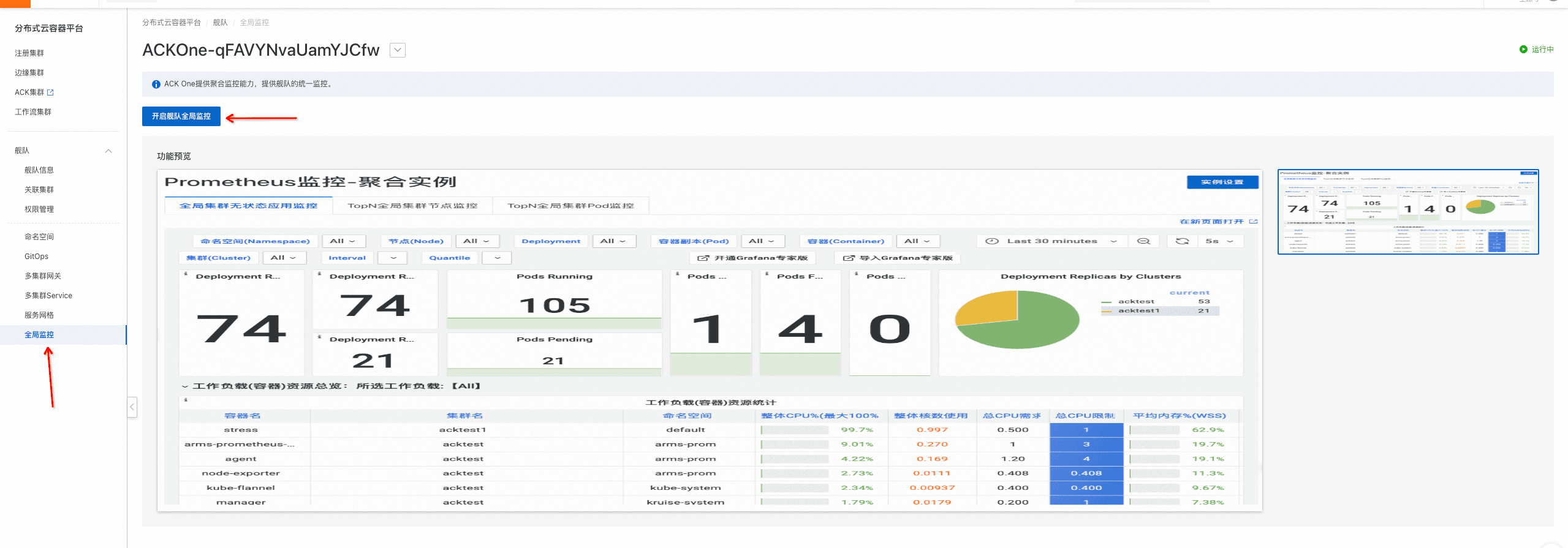Collapse the 舰队 sidebar section
This screenshot has height=548, width=1568.
pyautogui.click(x=108, y=151)
